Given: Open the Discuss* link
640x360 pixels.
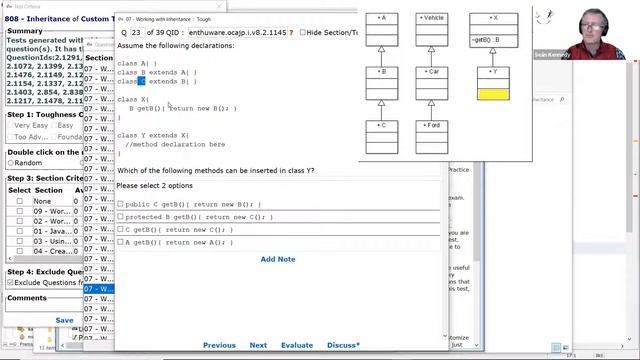Looking at the screenshot, I should click(343, 345).
